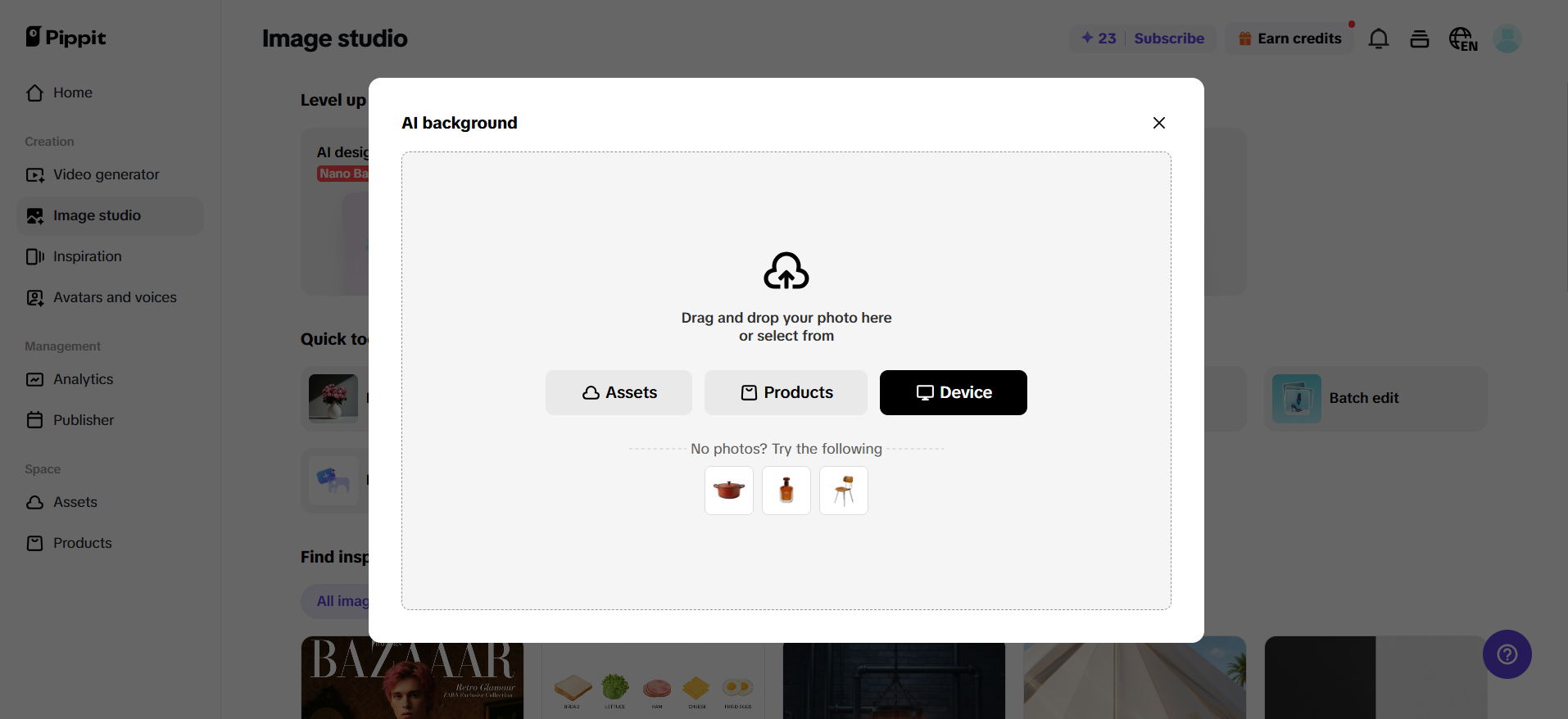The height and width of the screenshot is (719, 1568).
Task: Open the user profile avatar
Action: click(x=1507, y=38)
